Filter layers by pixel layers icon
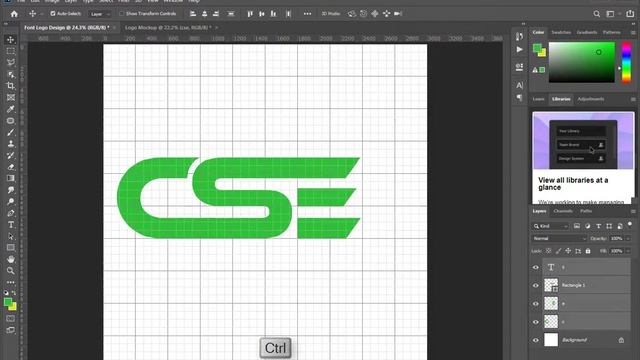This screenshot has width=640, height=360. pyautogui.click(x=577, y=226)
